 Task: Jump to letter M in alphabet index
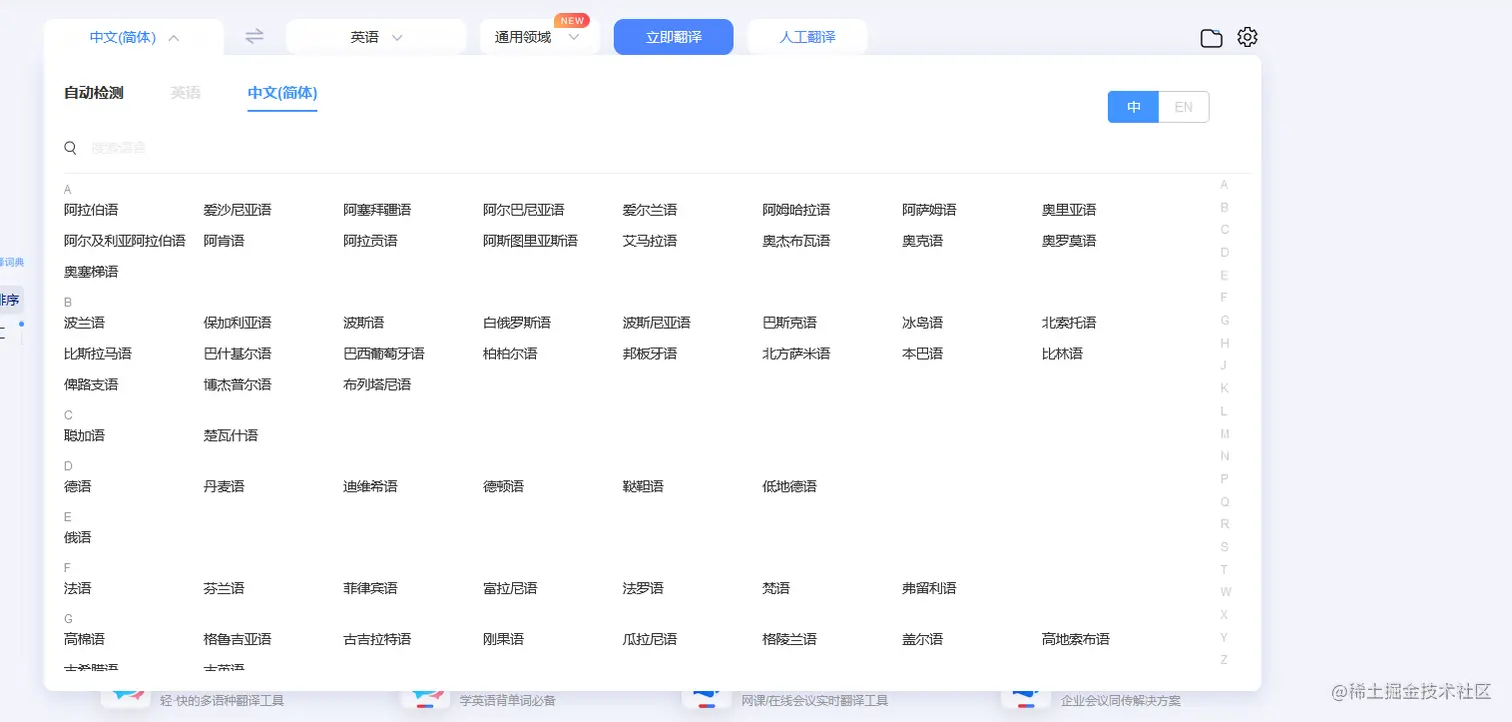[x=1225, y=434]
